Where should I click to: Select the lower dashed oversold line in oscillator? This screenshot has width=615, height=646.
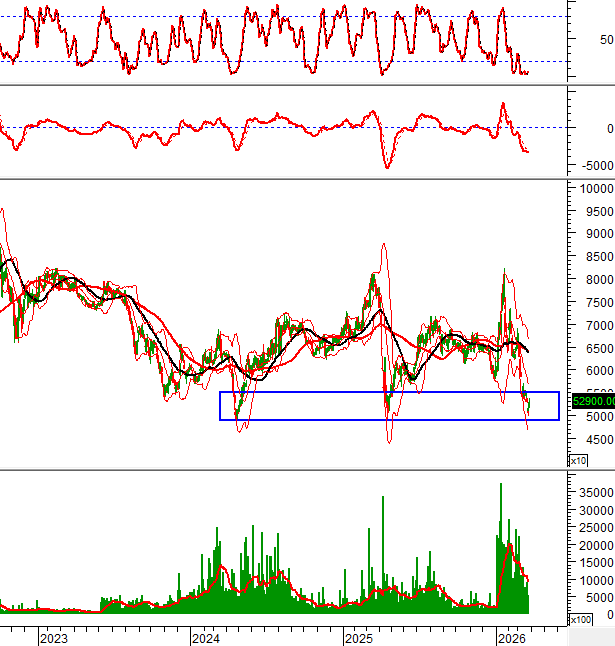pos(280,61)
